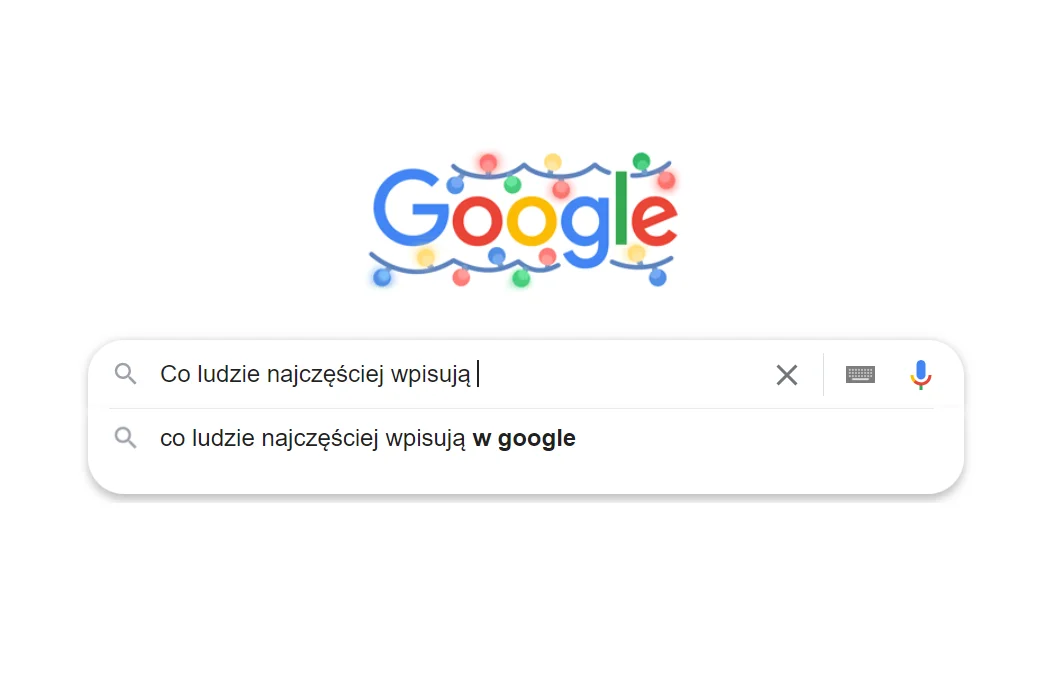Click the yellow second "o" in the logo
Image resolution: width=1047 pixels, height=698 pixels.
point(532,219)
